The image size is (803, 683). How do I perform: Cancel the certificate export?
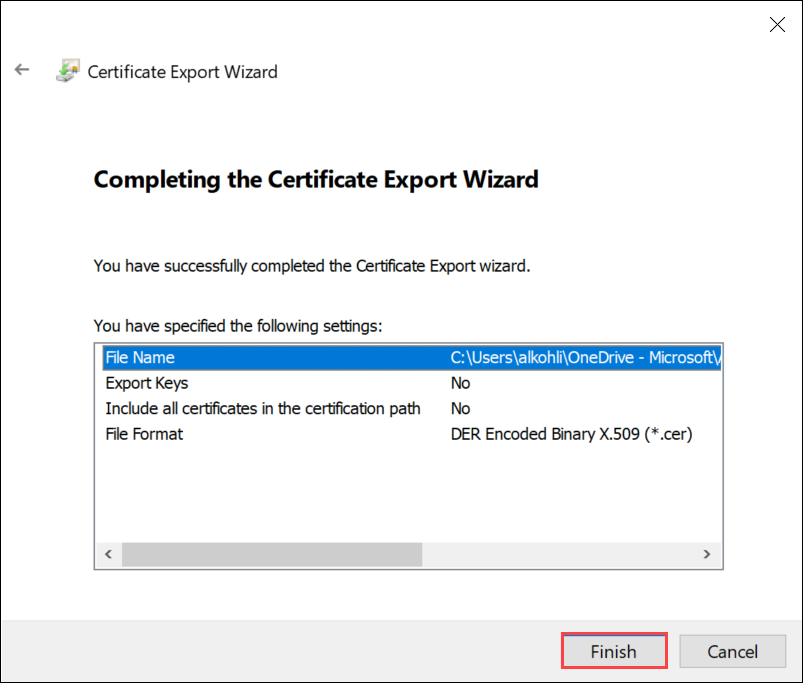(x=732, y=650)
